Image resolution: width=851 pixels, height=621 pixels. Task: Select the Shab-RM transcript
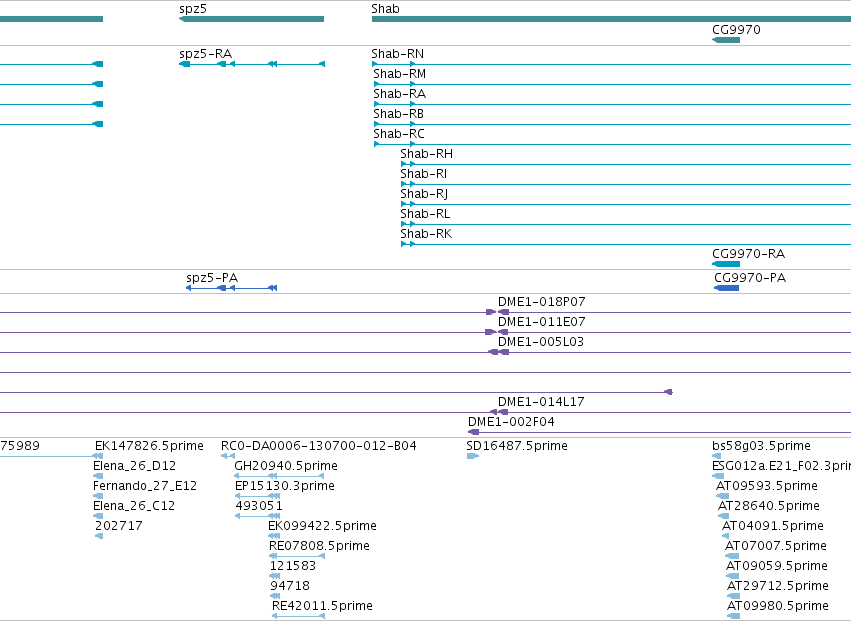tap(399, 74)
